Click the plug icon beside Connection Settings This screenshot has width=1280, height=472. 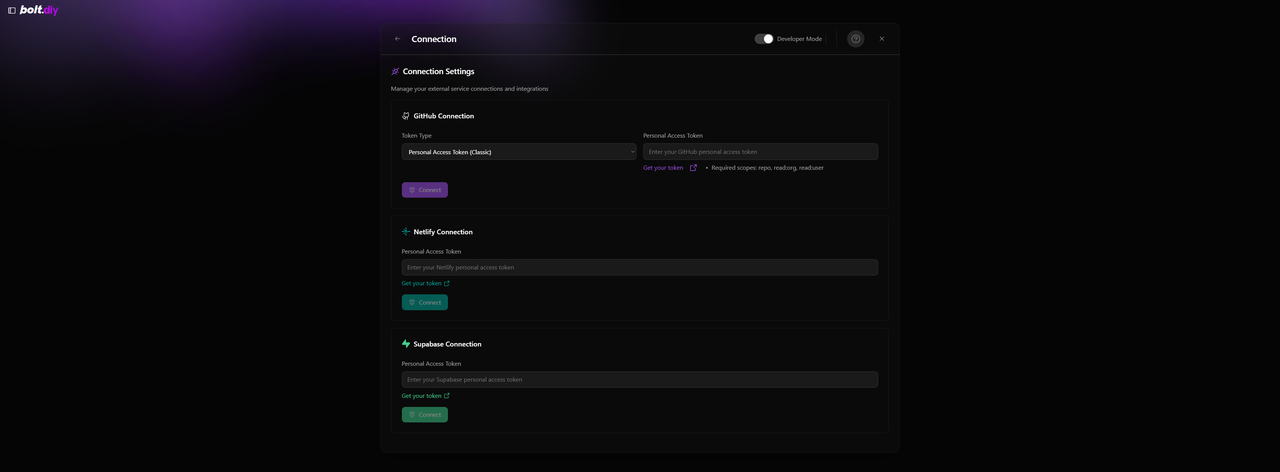[x=395, y=72]
